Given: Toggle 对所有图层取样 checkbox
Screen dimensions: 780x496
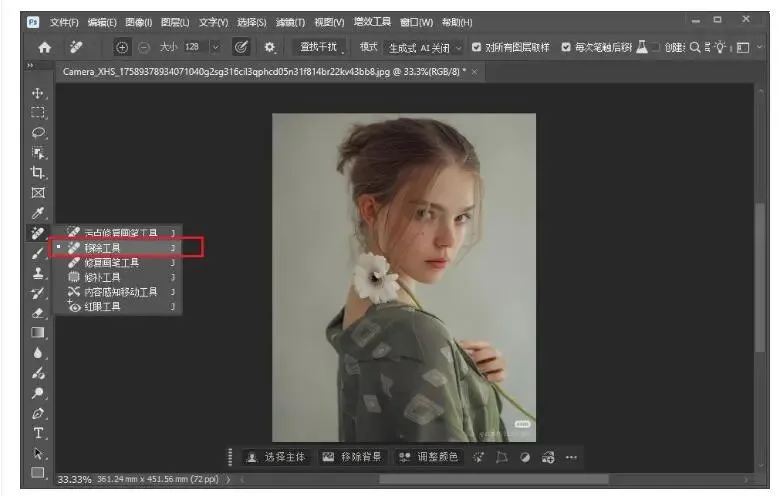Looking at the screenshot, I should [476, 47].
